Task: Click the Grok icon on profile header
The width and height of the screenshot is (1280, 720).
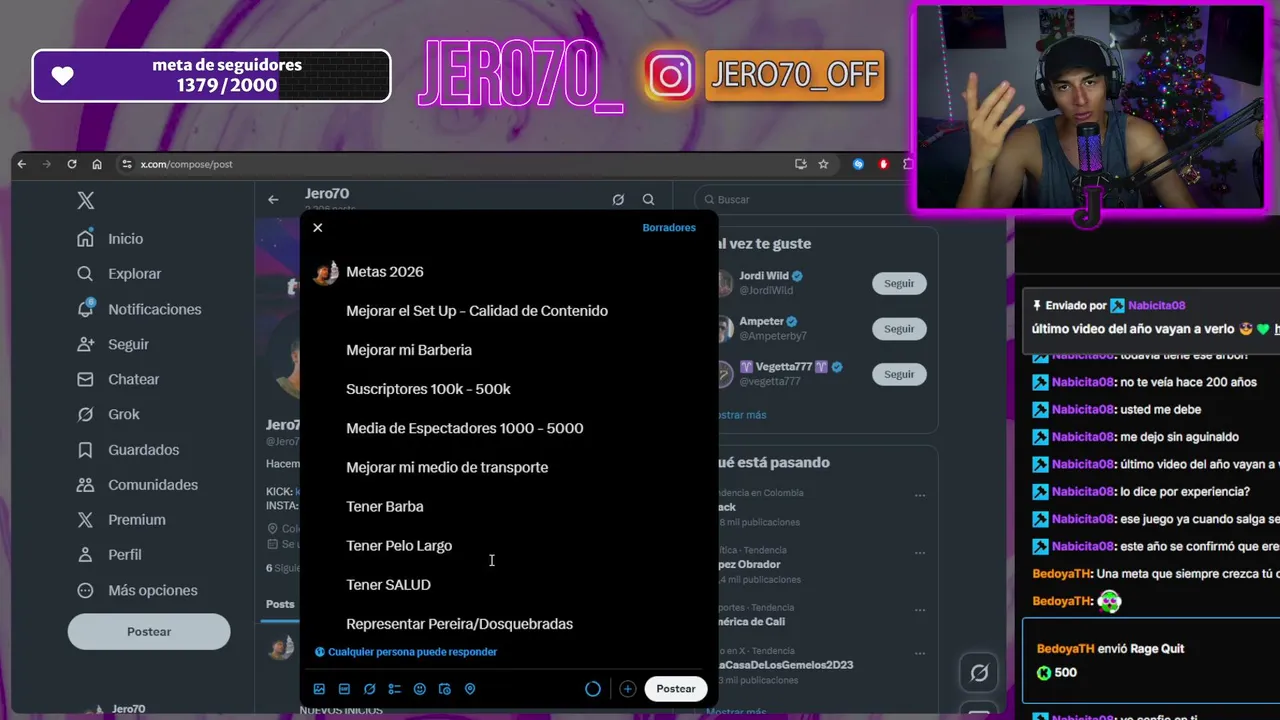Action: coord(618,200)
